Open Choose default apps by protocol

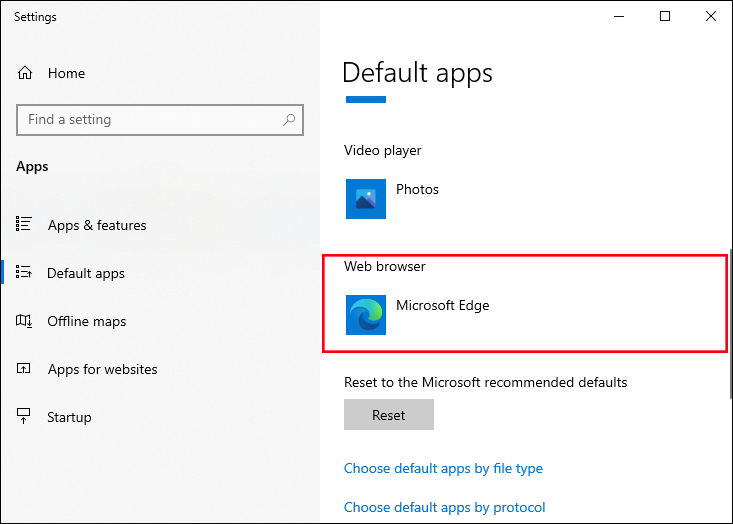[445, 507]
